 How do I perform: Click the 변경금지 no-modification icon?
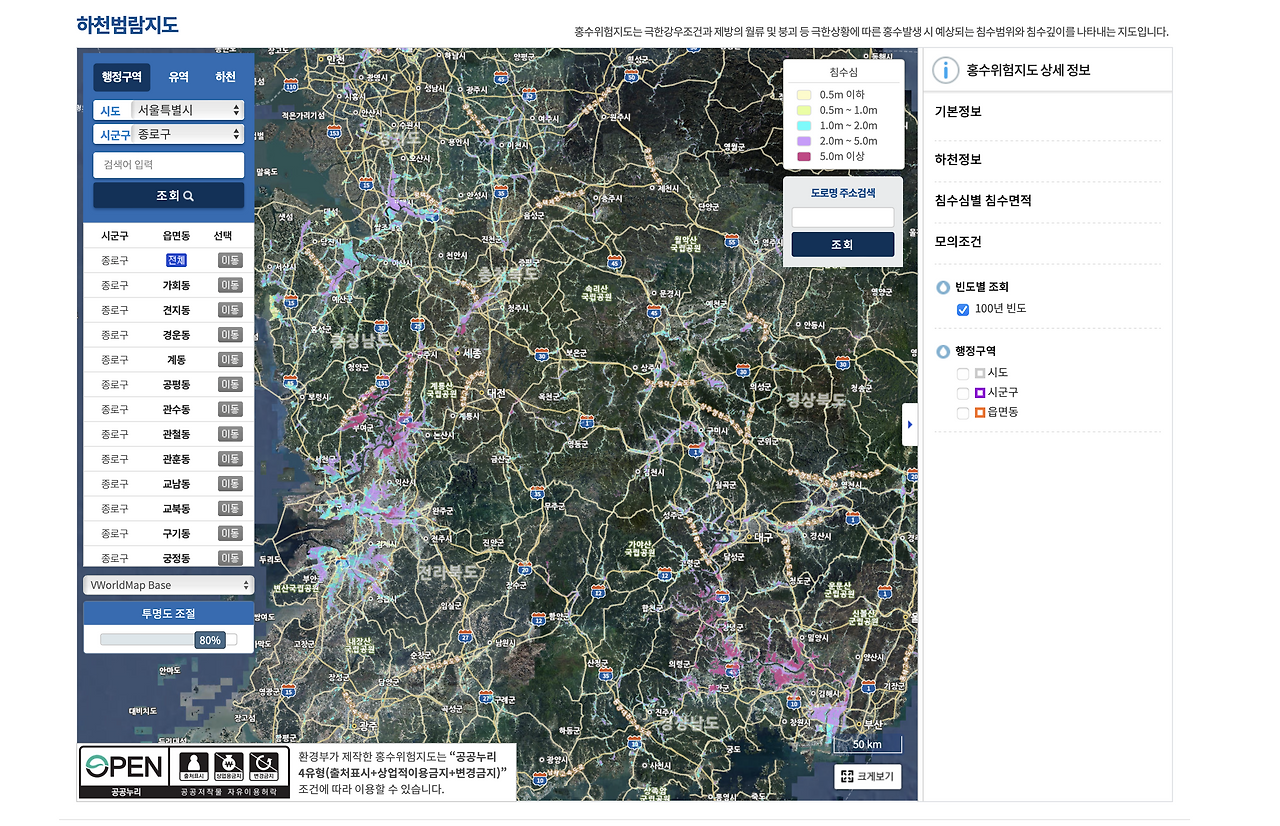(x=264, y=766)
